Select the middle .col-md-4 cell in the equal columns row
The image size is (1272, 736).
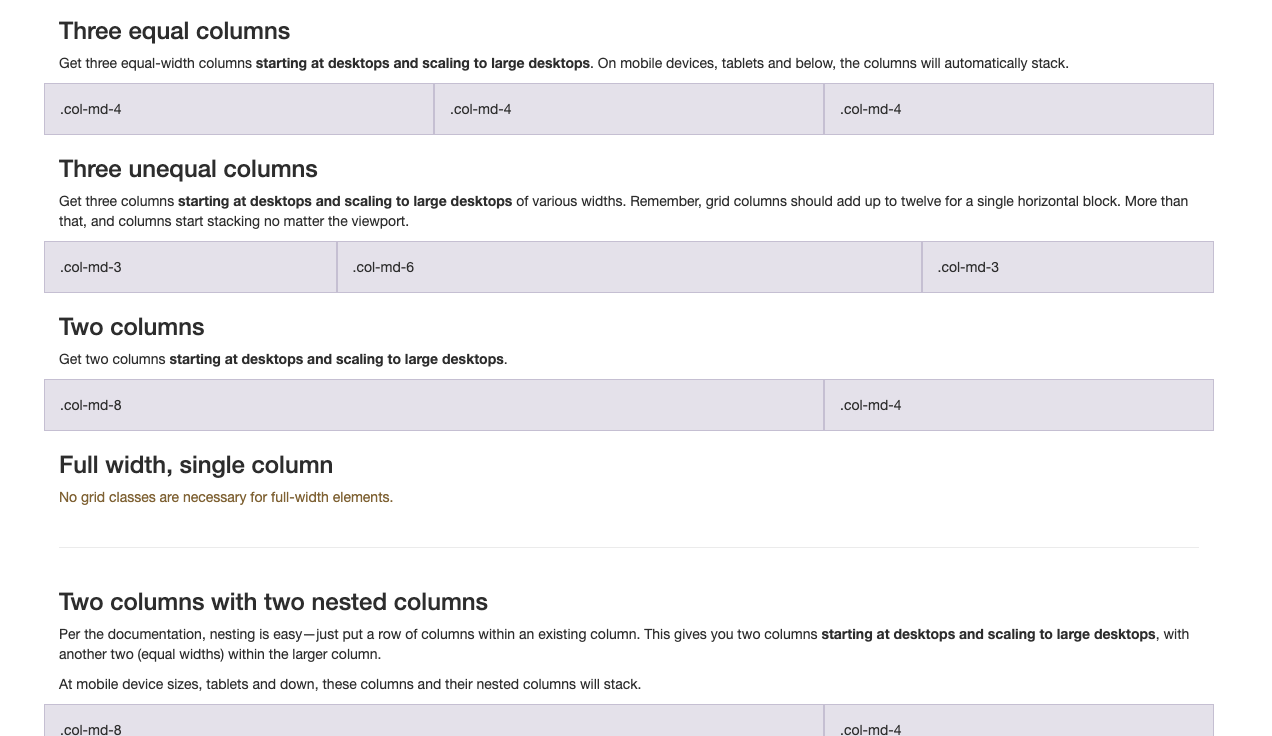(x=629, y=109)
